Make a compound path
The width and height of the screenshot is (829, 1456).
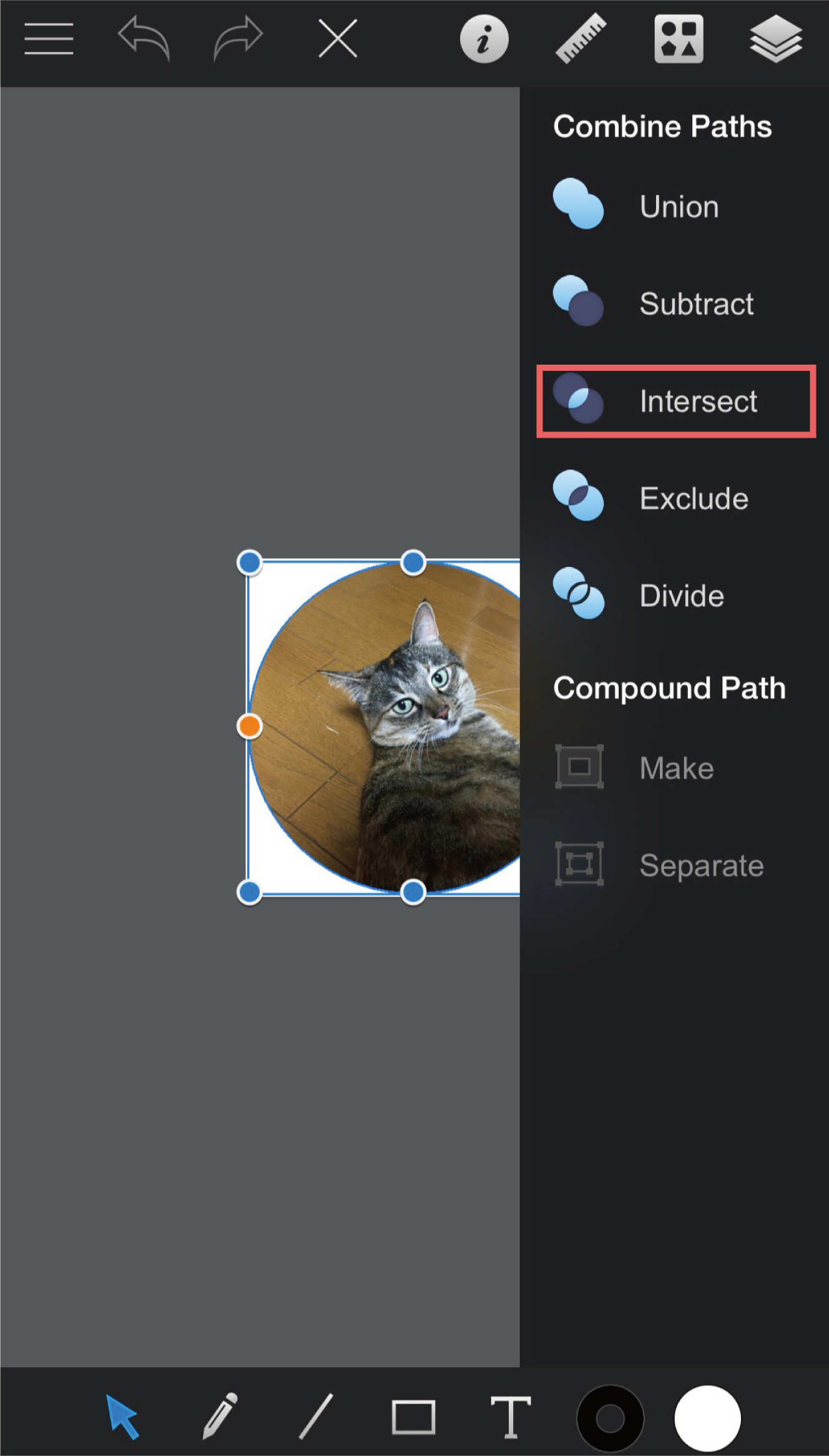pyautogui.click(x=674, y=767)
